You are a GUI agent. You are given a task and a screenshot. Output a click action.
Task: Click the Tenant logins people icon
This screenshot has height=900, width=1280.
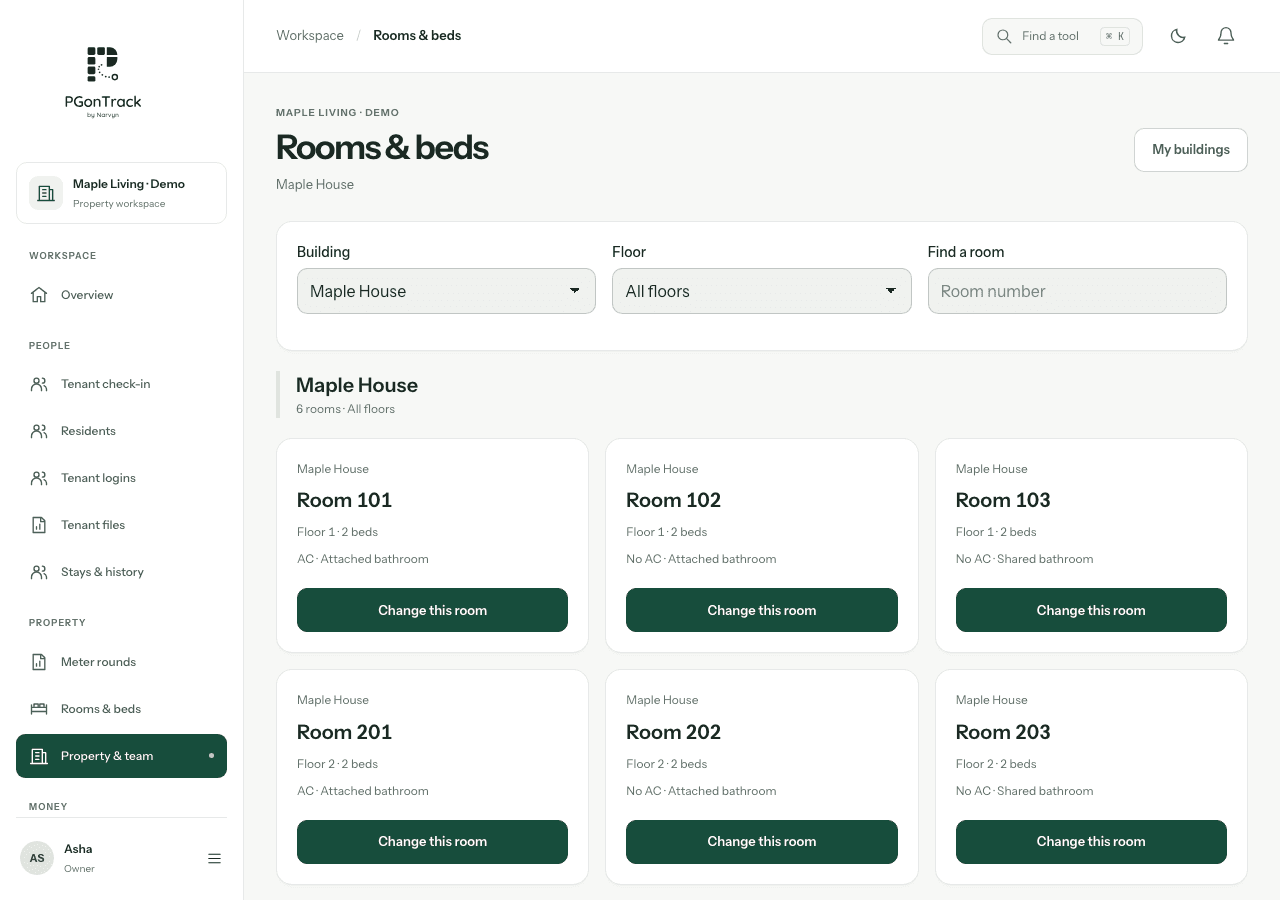coord(39,478)
